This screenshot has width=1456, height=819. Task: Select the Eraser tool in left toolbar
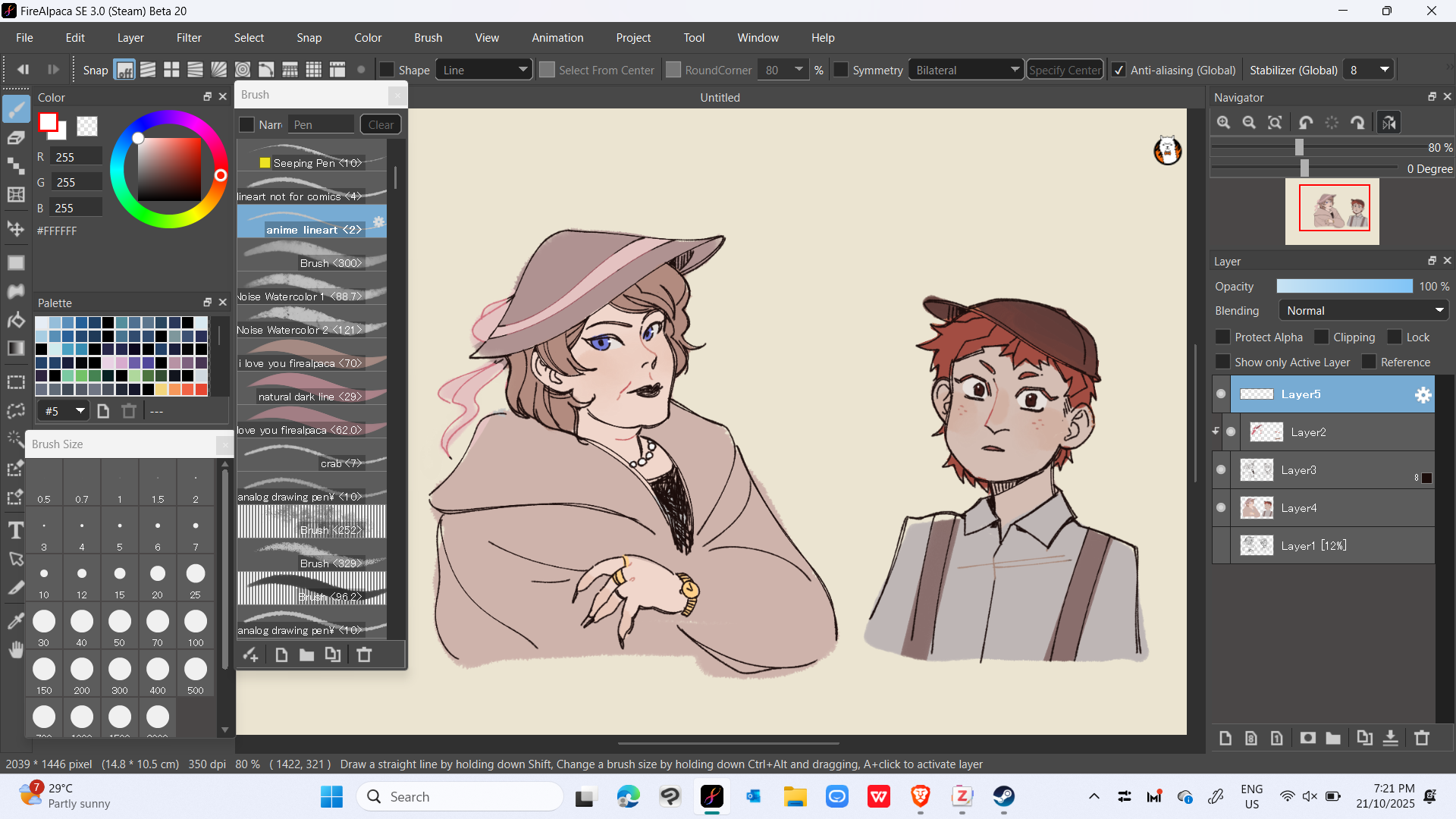pos(16,137)
